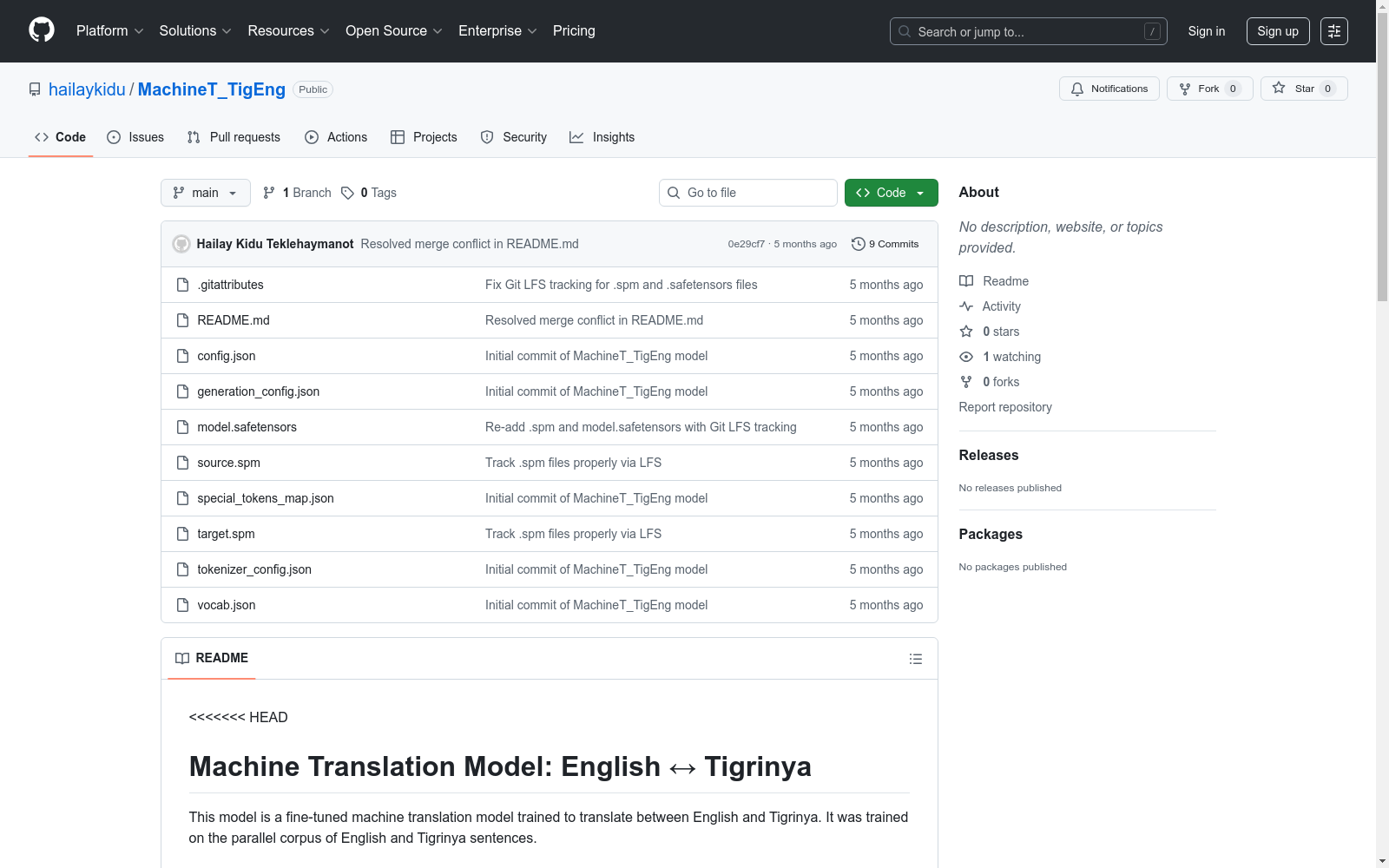Viewport: 1389px width, 868px height.
Task: Click the Search or jump to field
Action: [1029, 31]
